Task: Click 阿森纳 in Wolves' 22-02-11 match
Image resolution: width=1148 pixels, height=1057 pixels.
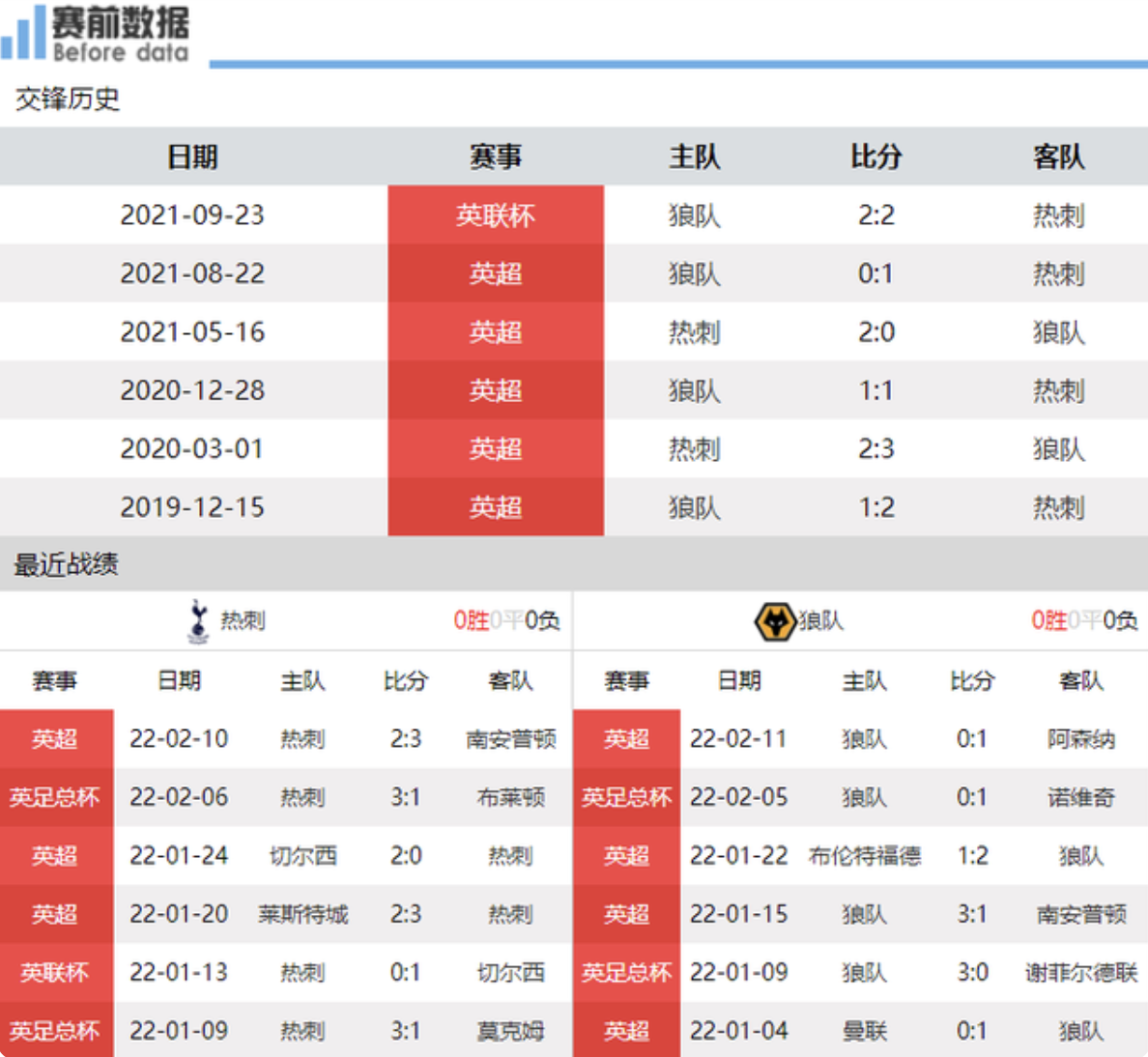Action: pyautogui.click(x=1080, y=740)
